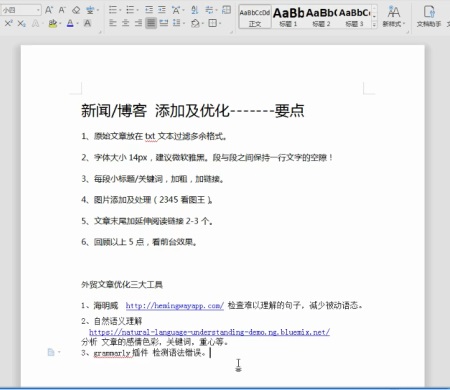This screenshot has height=390, width=450.
Task: Open the natural-language-understanding bluemix link
Action: click(209, 332)
